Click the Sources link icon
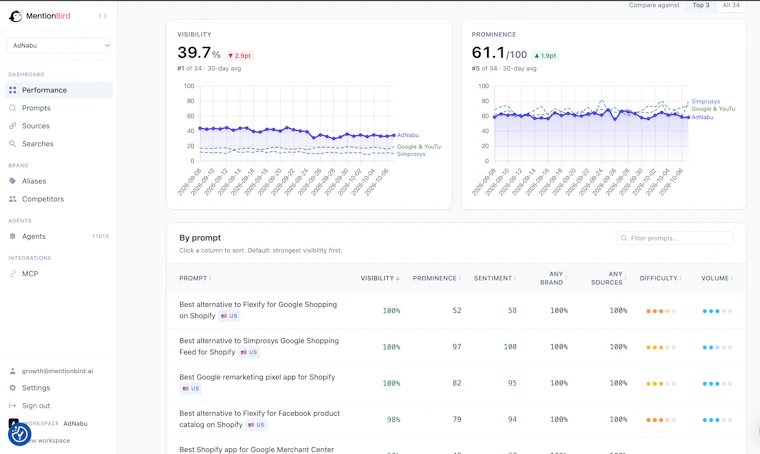This screenshot has height=454, width=760. pos(13,126)
